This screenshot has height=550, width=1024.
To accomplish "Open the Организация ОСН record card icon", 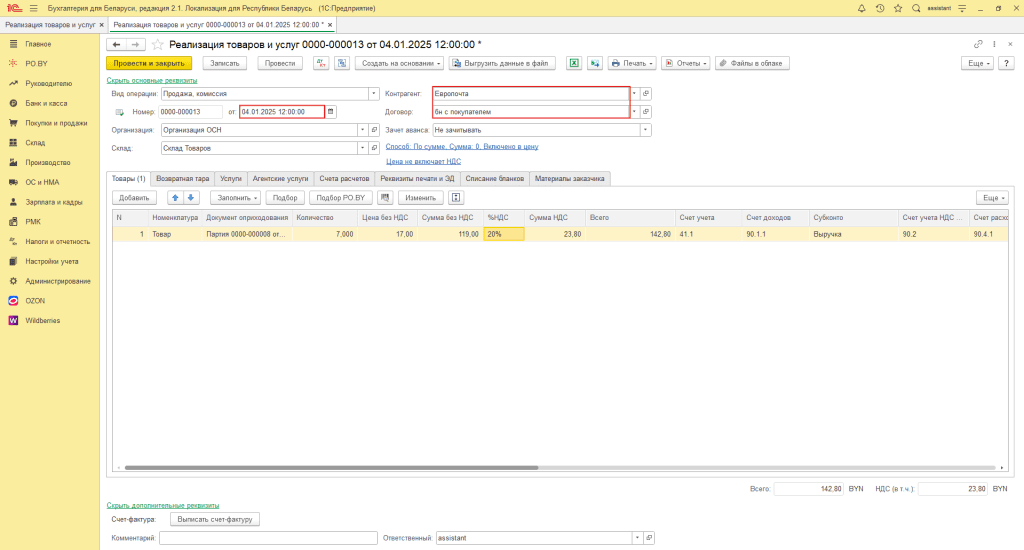I will pos(374,130).
